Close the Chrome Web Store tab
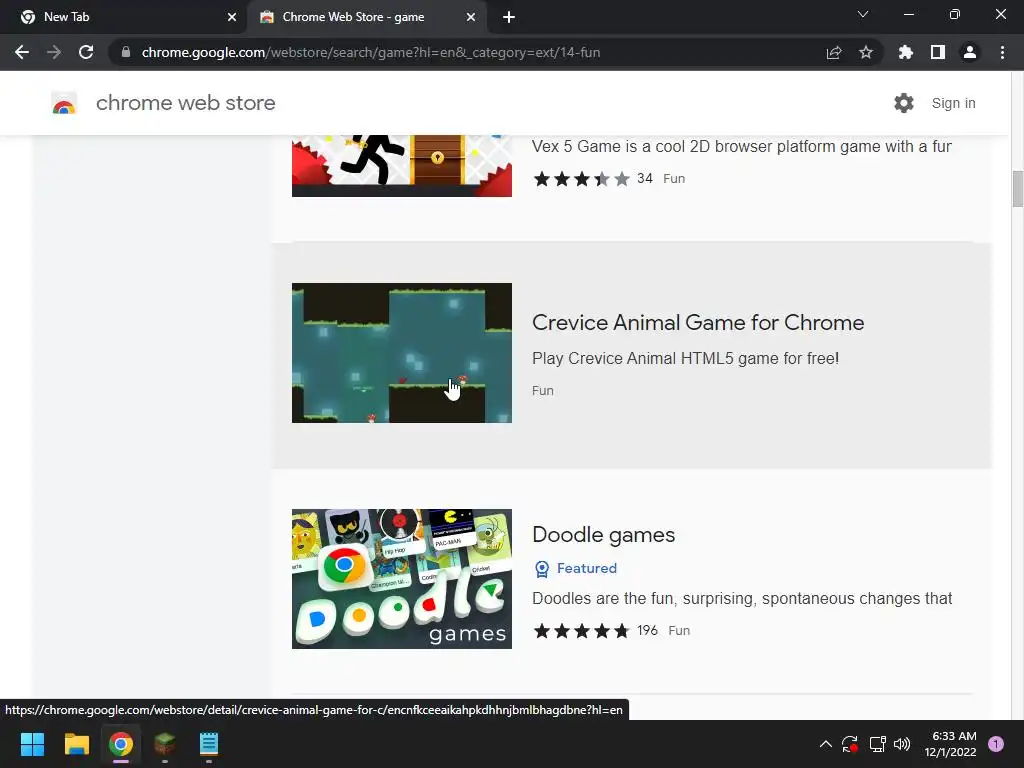Screen dimensions: 1024x768 pos(471,17)
